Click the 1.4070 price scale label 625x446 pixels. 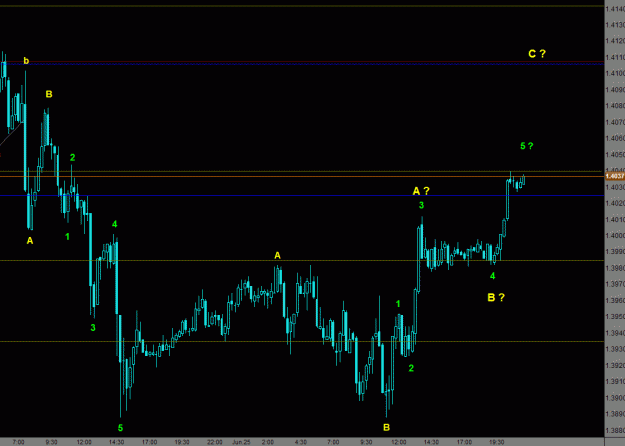615,122
